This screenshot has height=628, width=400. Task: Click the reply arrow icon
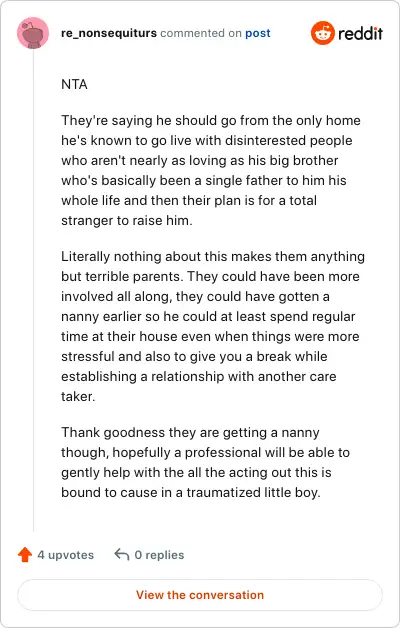coord(122,555)
